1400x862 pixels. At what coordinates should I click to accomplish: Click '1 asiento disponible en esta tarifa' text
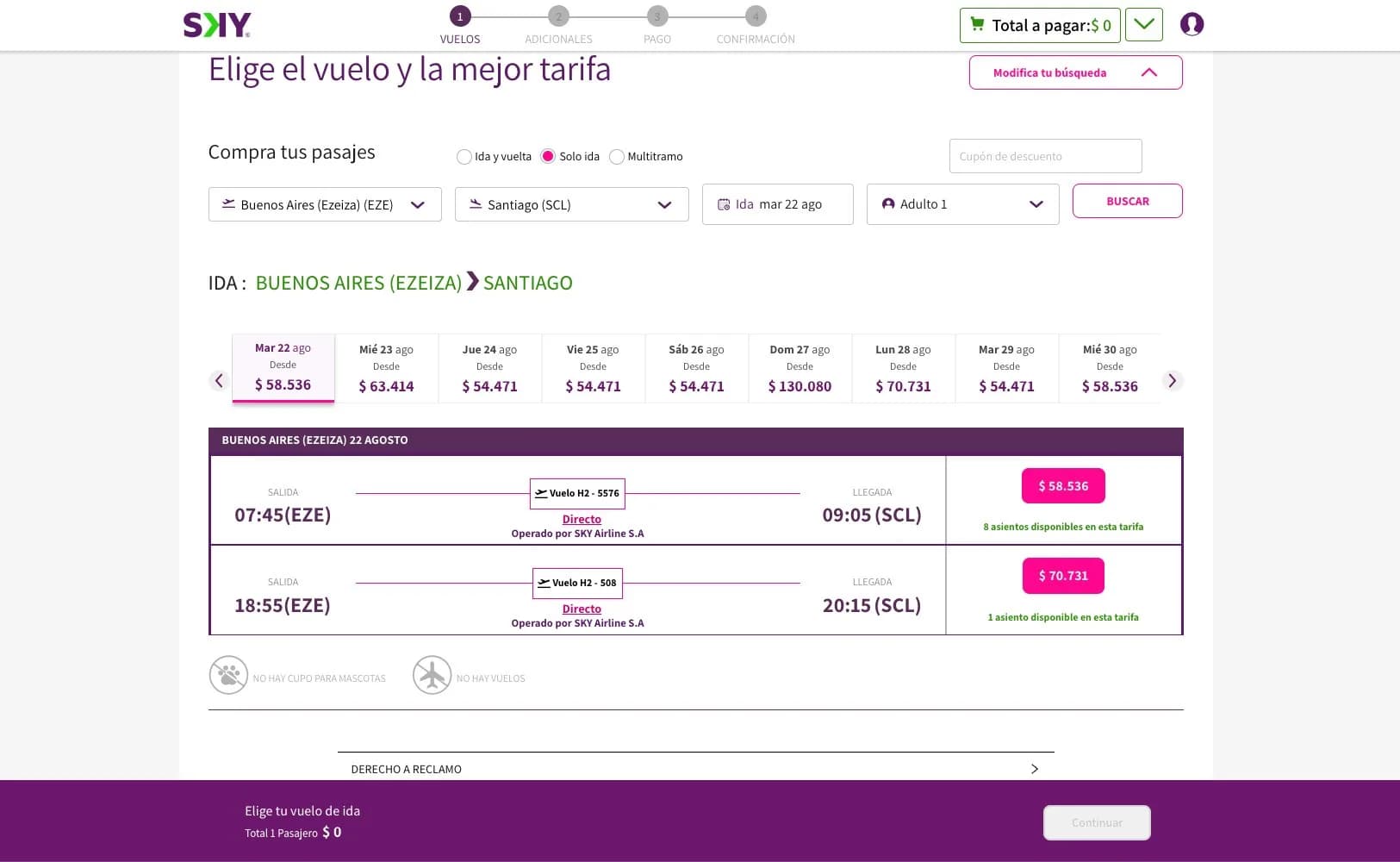point(1063,617)
